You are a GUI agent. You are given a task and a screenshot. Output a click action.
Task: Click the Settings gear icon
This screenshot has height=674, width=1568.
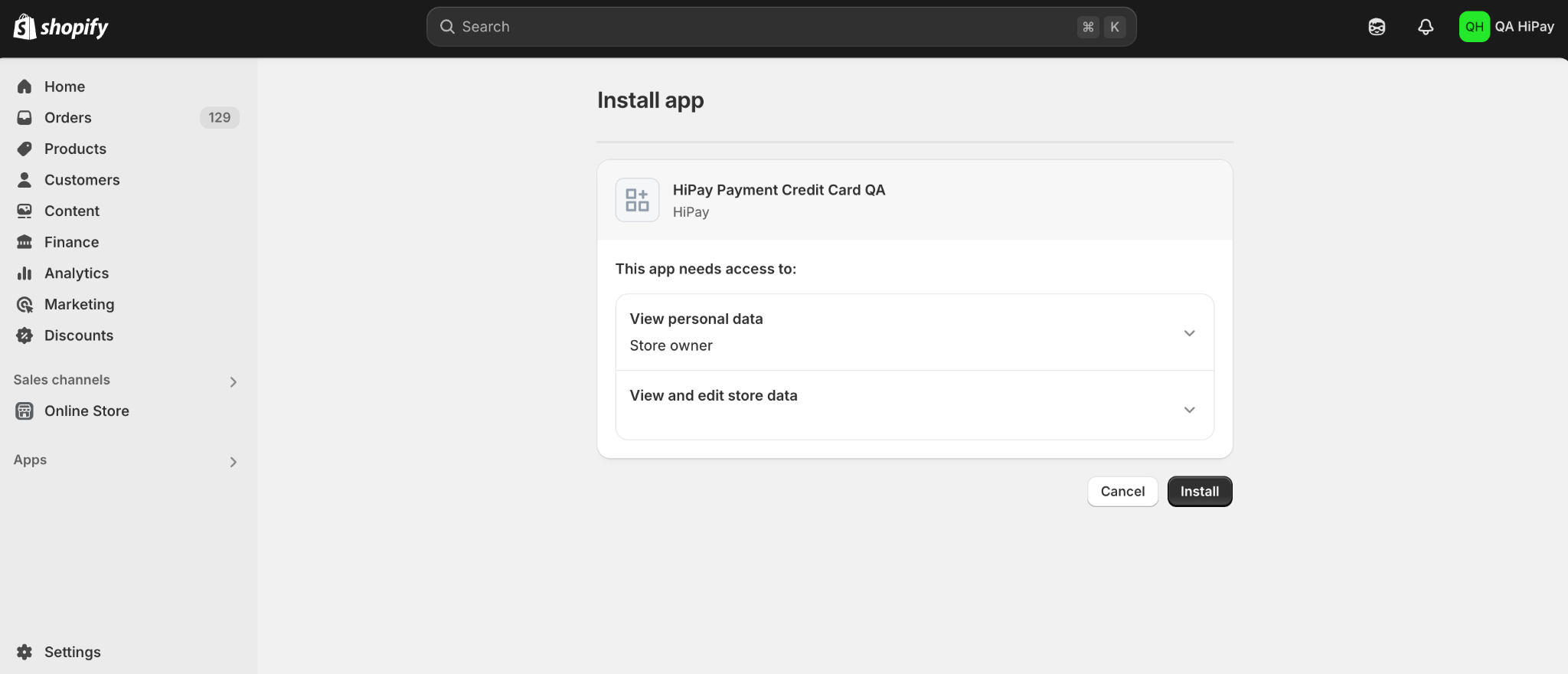coord(24,652)
